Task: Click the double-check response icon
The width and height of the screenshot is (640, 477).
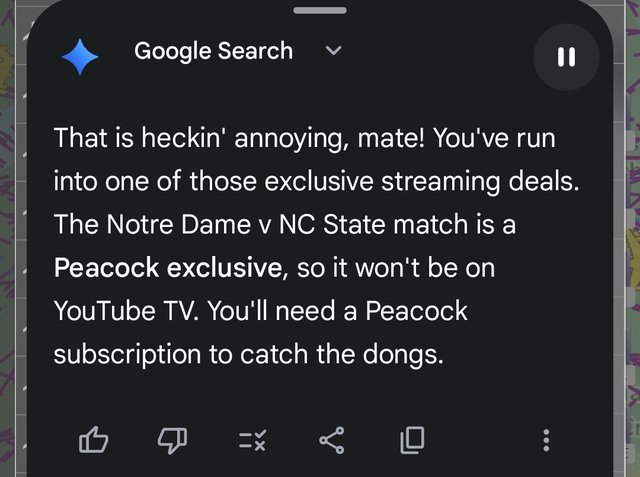Action: click(x=251, y=439)
